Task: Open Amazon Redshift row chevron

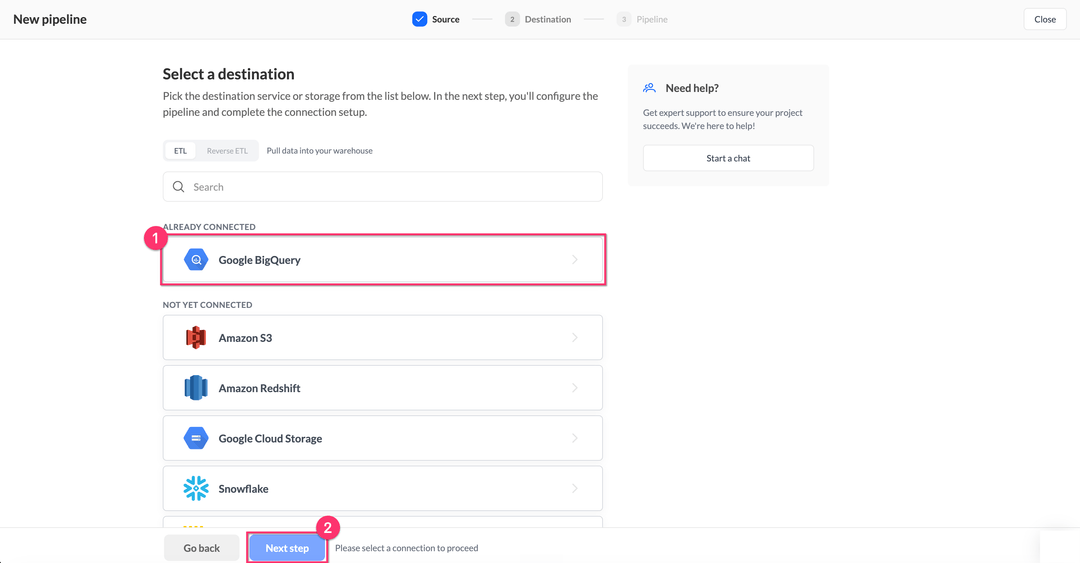Action: (574, 388)
